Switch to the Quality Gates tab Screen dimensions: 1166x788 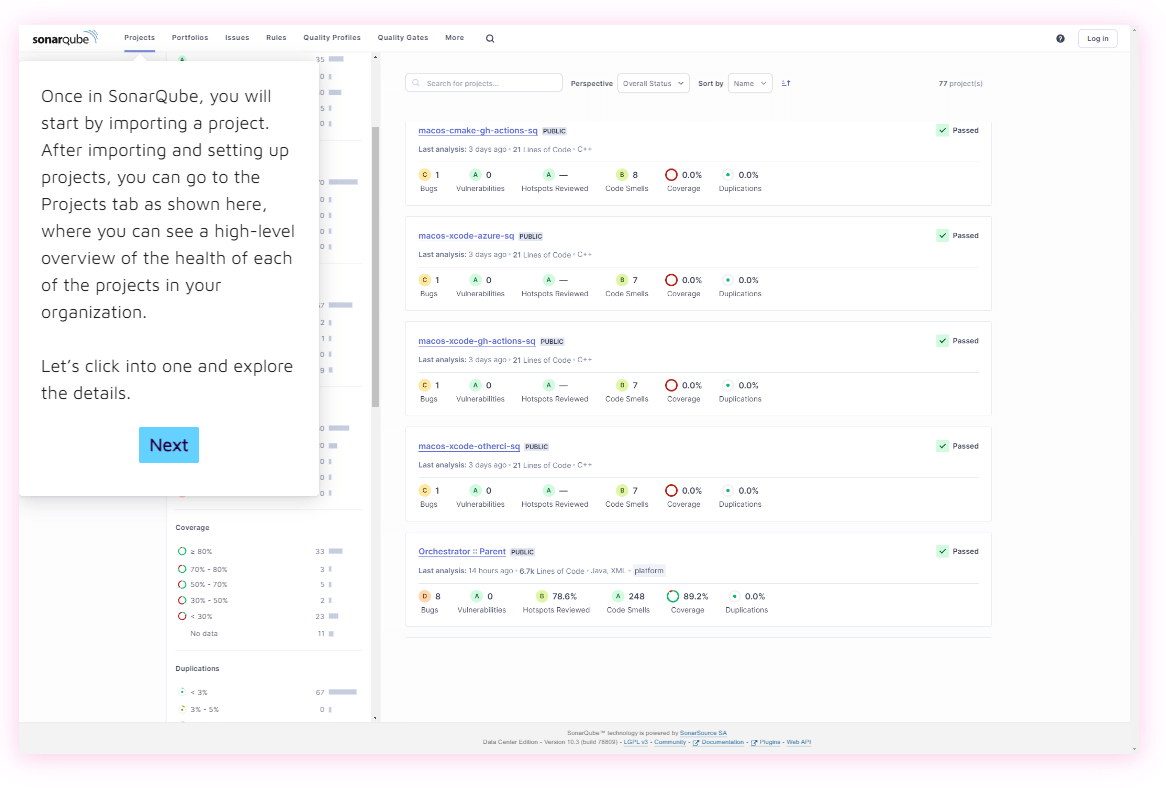tap(402, 37)
